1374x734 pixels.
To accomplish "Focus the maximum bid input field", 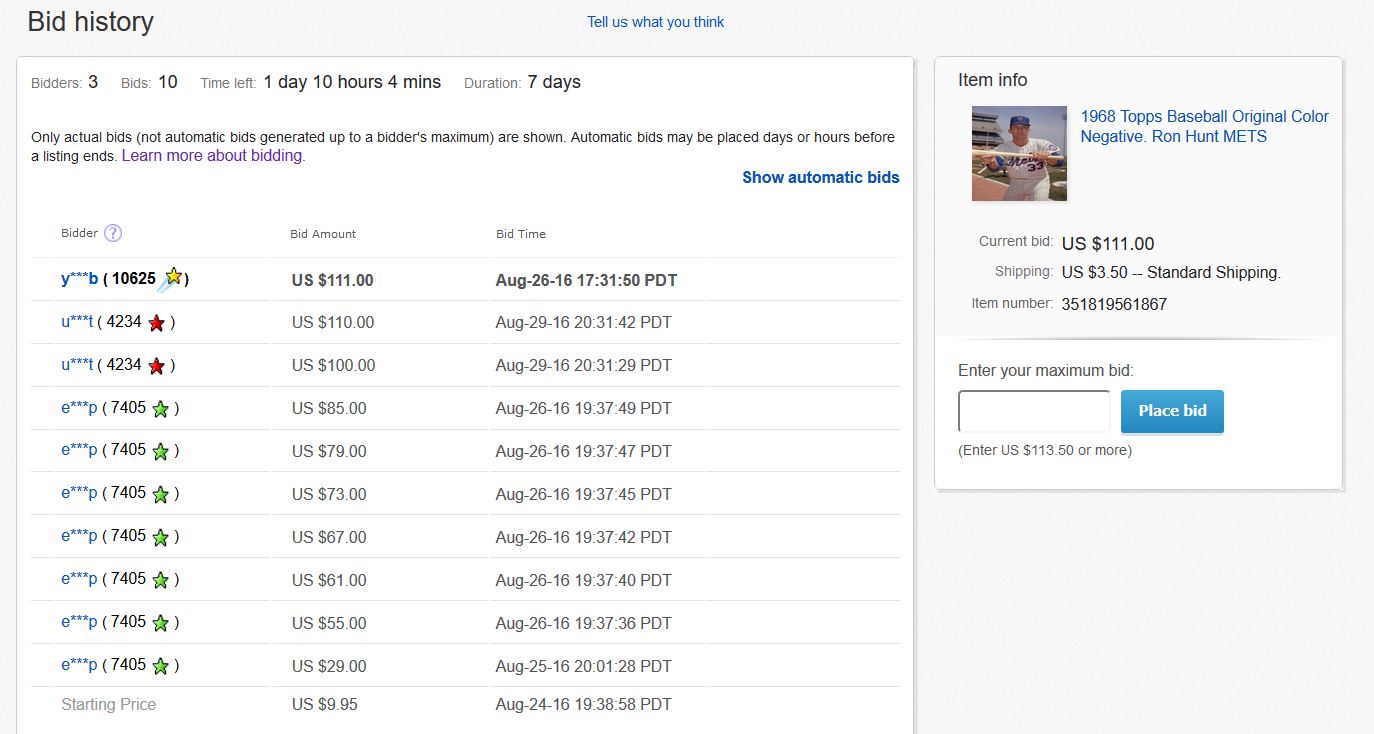I will click(1034, 411).
